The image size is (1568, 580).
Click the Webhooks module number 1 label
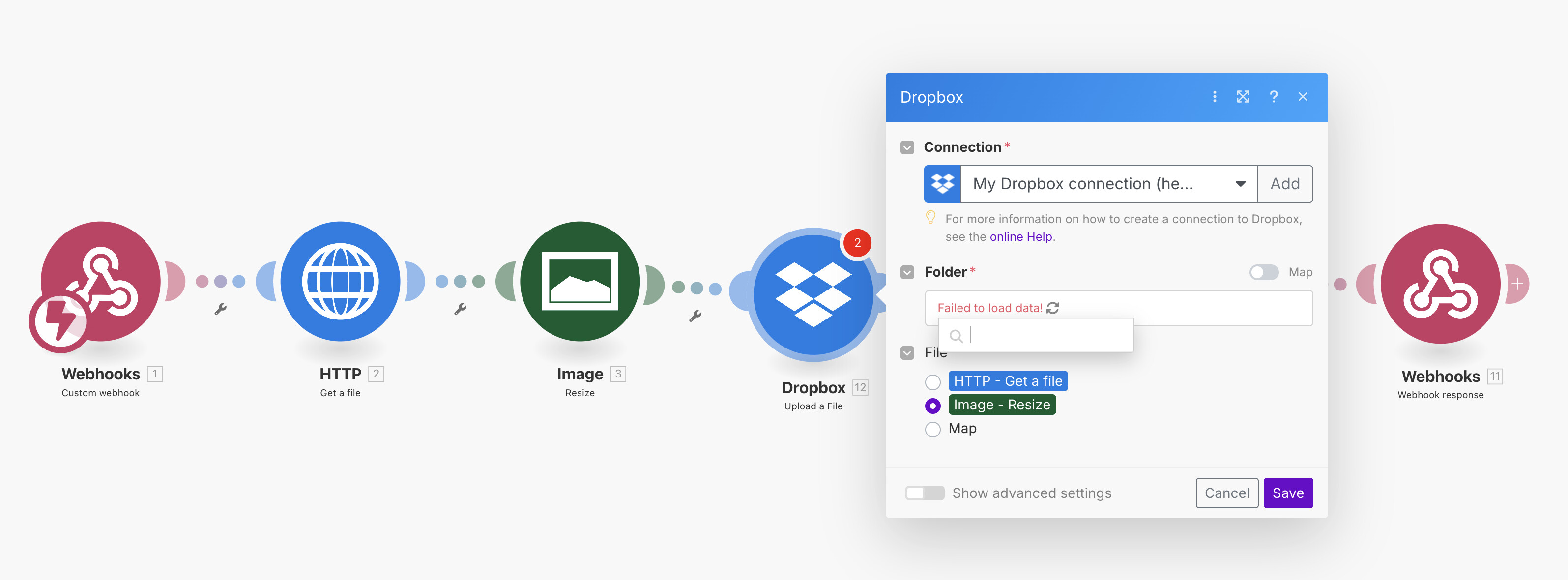pos(155,374)
